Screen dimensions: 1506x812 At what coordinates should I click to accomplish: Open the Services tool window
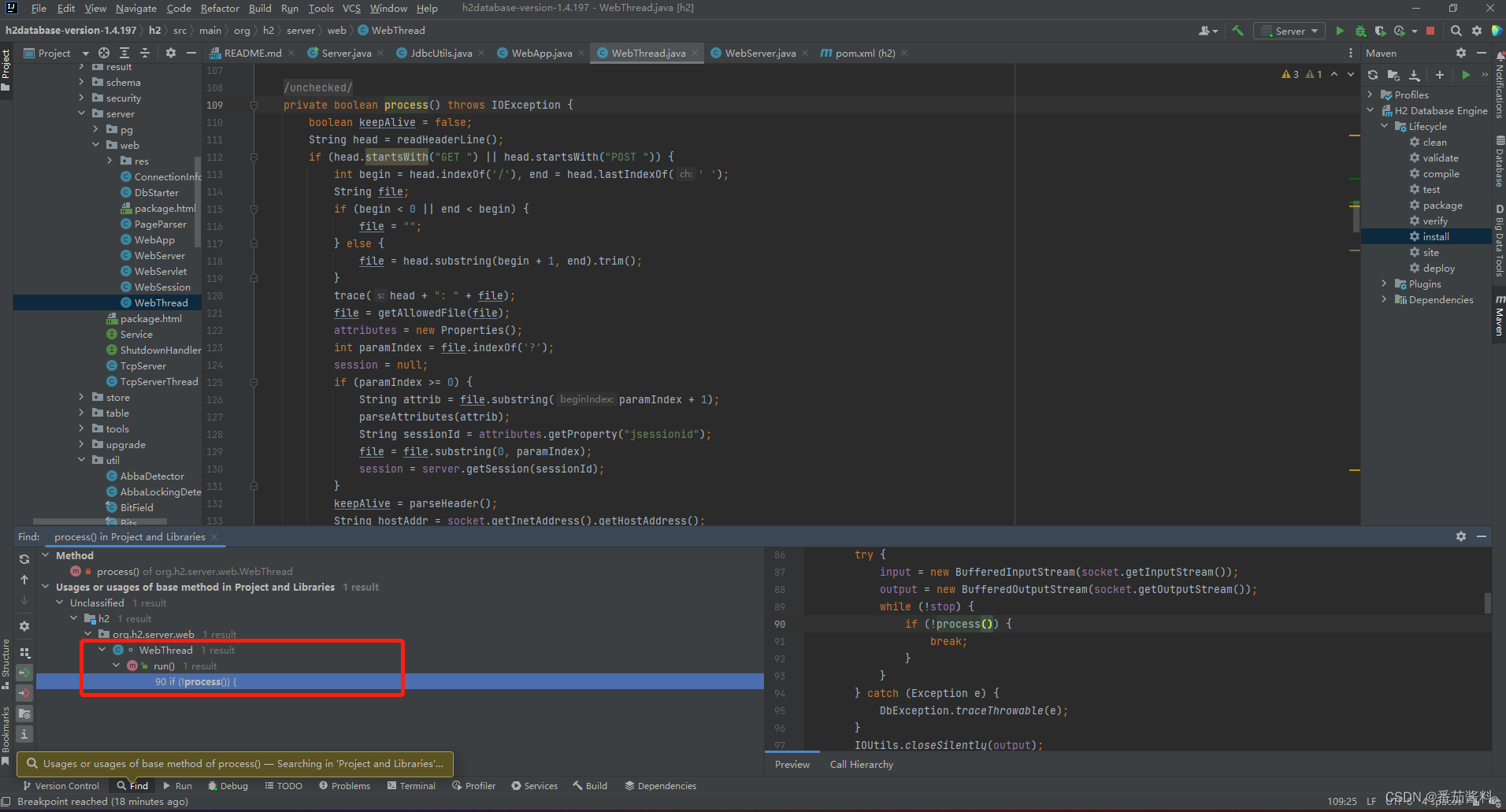point(534,786)
